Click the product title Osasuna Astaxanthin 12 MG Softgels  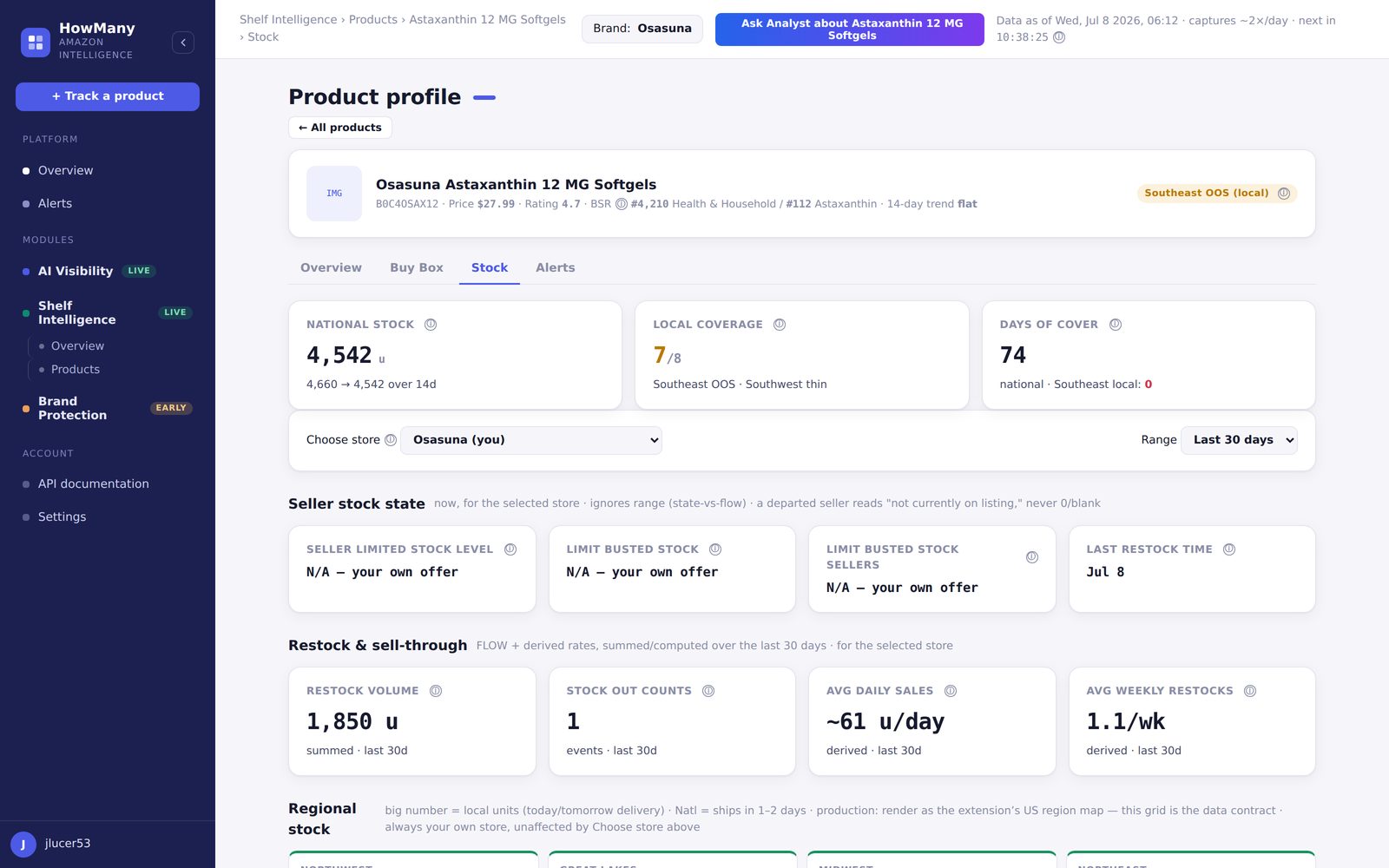coord(516,185)
